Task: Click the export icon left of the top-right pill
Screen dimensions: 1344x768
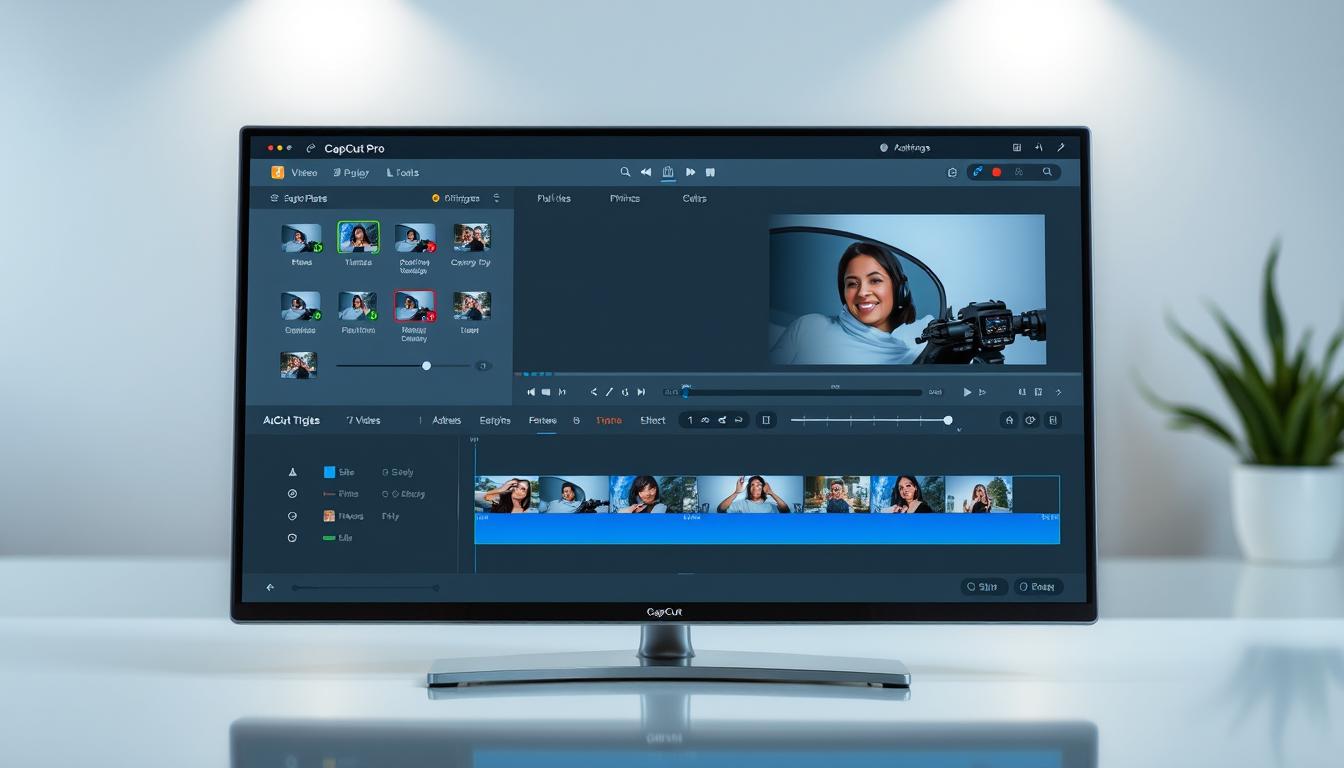Action: [x=952, y=172]
